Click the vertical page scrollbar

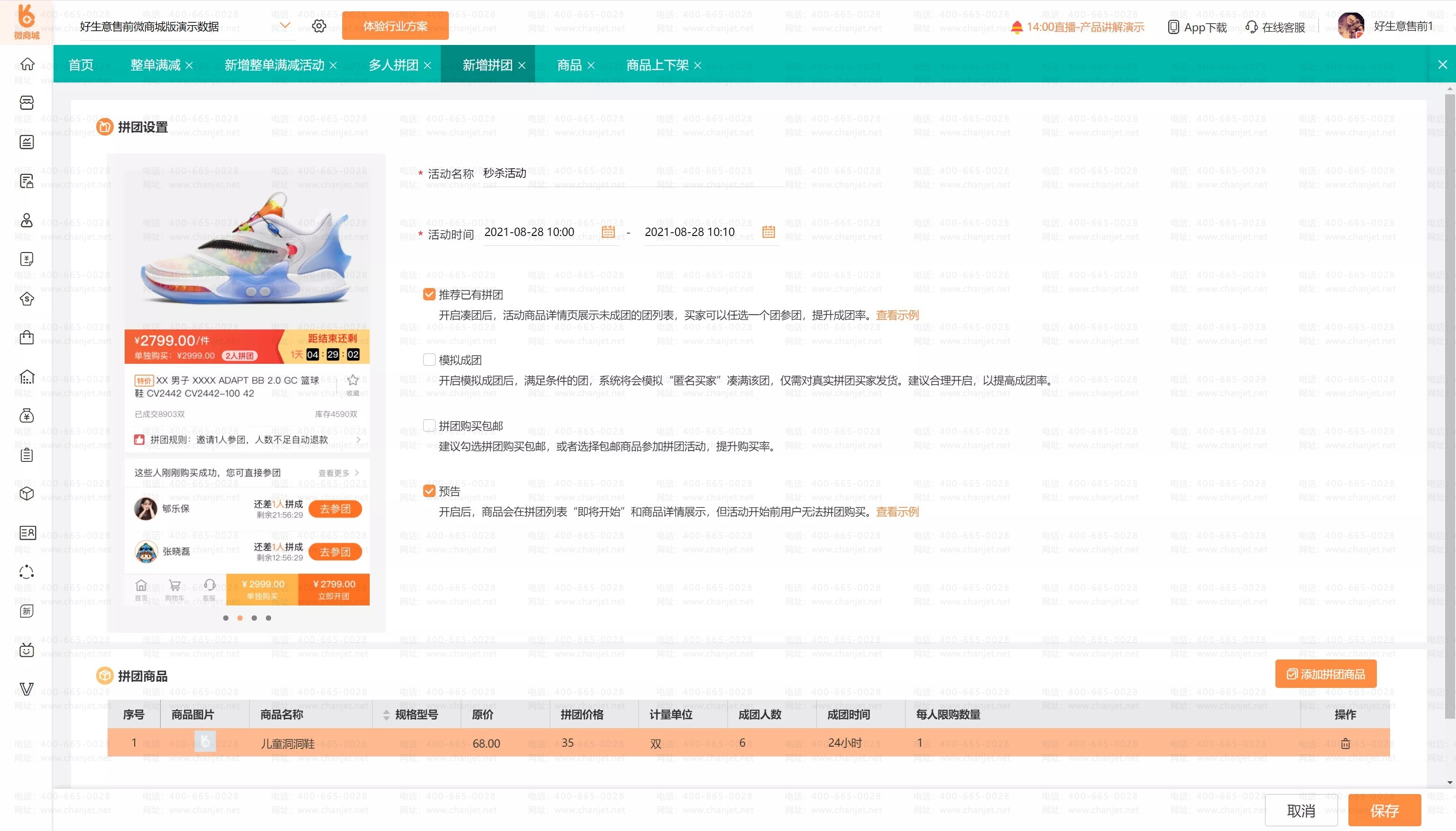(1450, 406)
